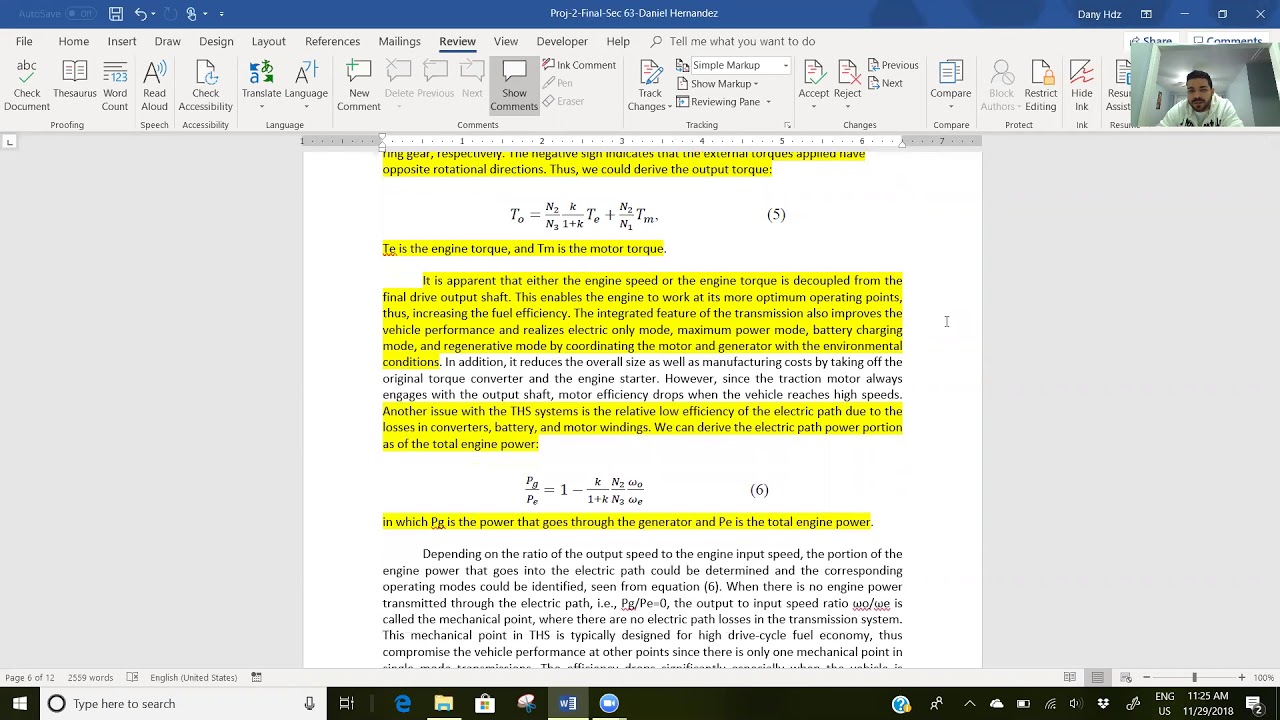Open the Developer tab

click(x=562, y=41)
